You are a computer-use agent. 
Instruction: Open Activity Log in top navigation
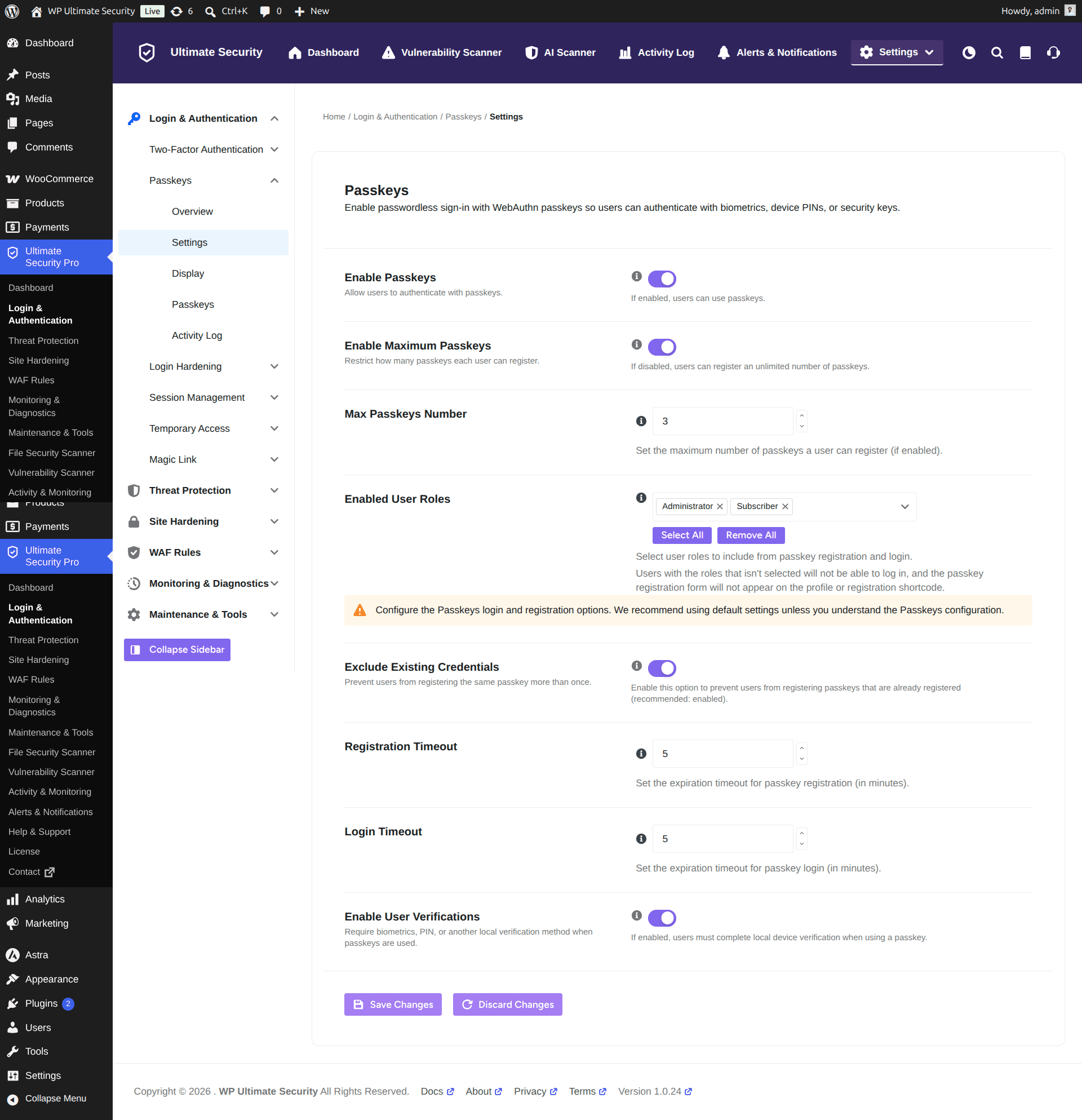click(x=657, y=52)
